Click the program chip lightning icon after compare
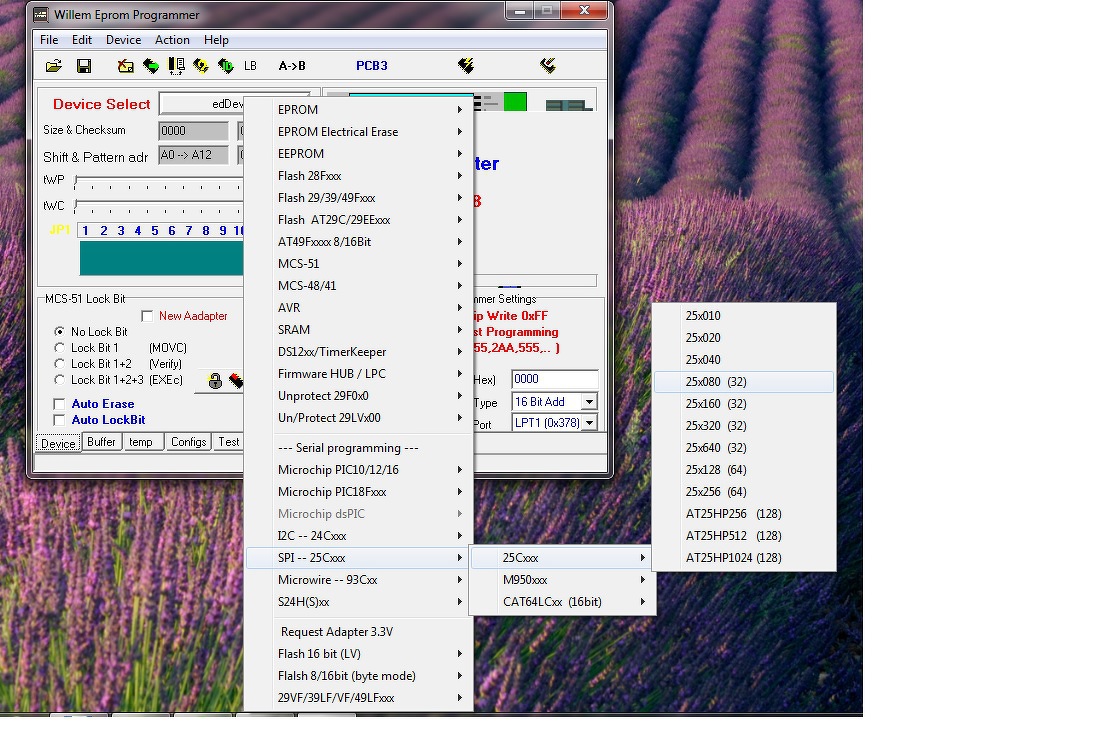 coord(201,66)
